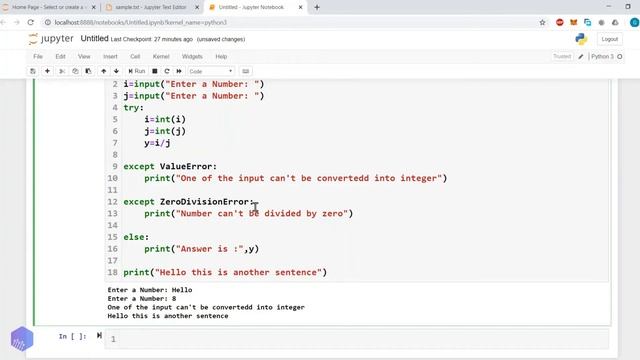Open the Widgets menu
Viewport: 640px width, 360px height.
[x=192, y=56]
